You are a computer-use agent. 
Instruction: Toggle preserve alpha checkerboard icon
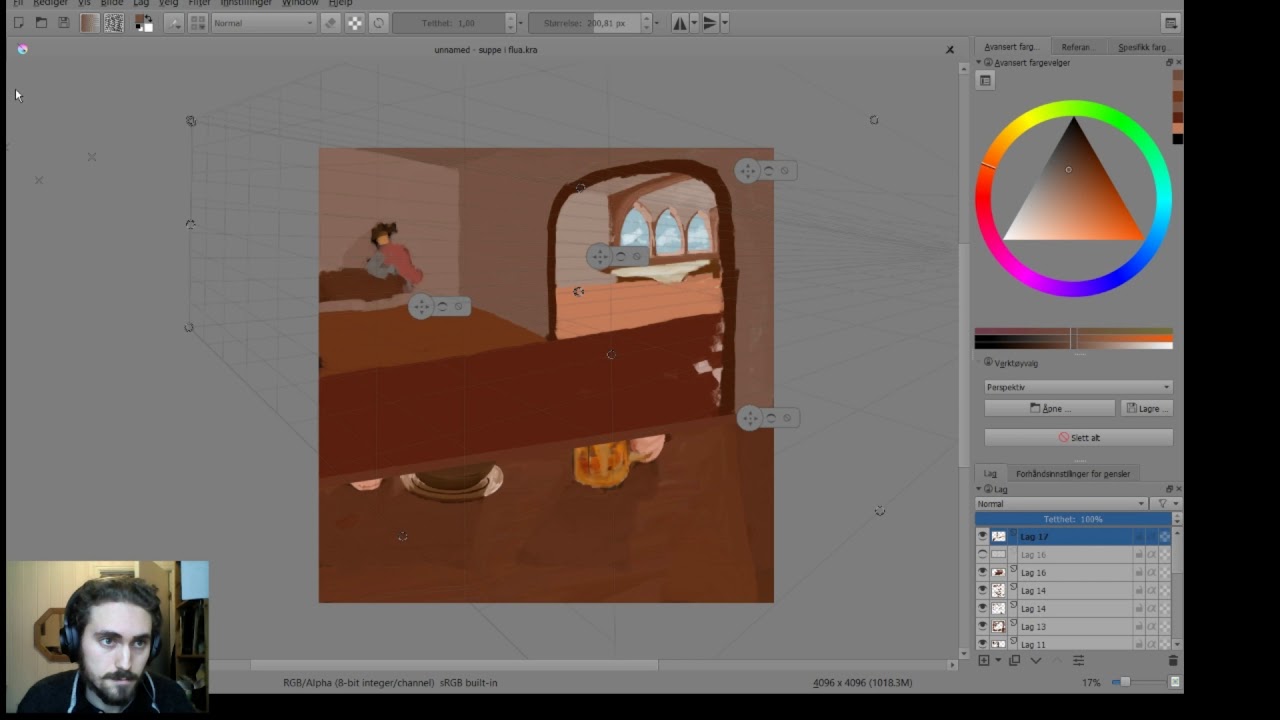pos(354,23)
